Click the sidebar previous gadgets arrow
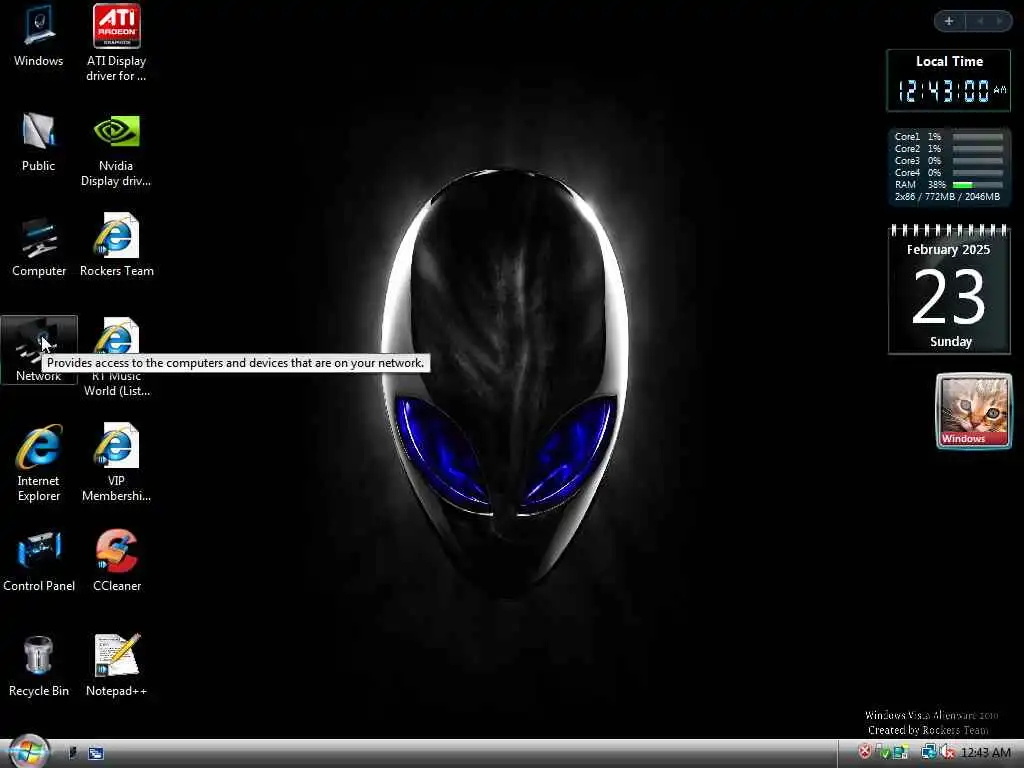 pyautogui.click(x=980, y=21)
